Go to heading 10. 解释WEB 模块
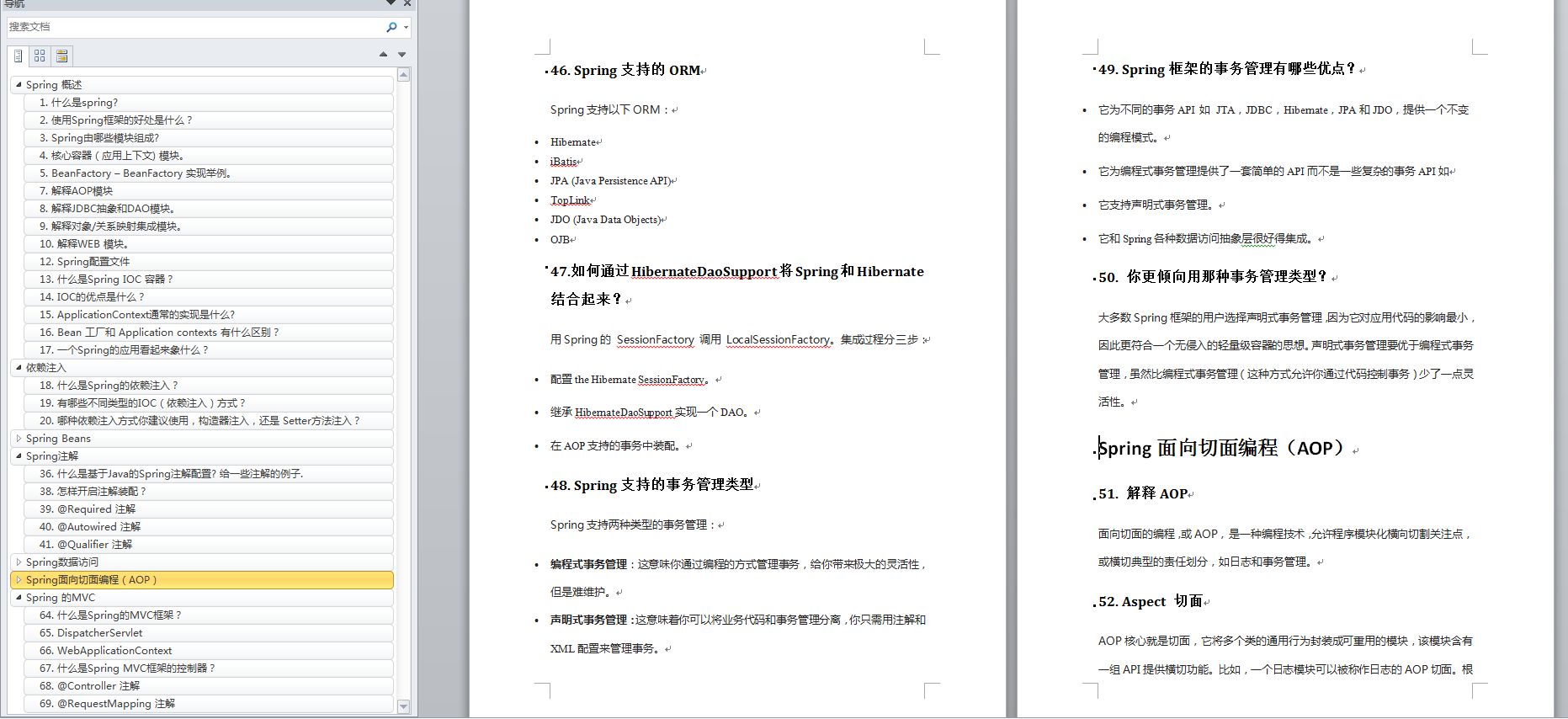1568x719 pixels. pyautogui.click(x=208, y=244)
